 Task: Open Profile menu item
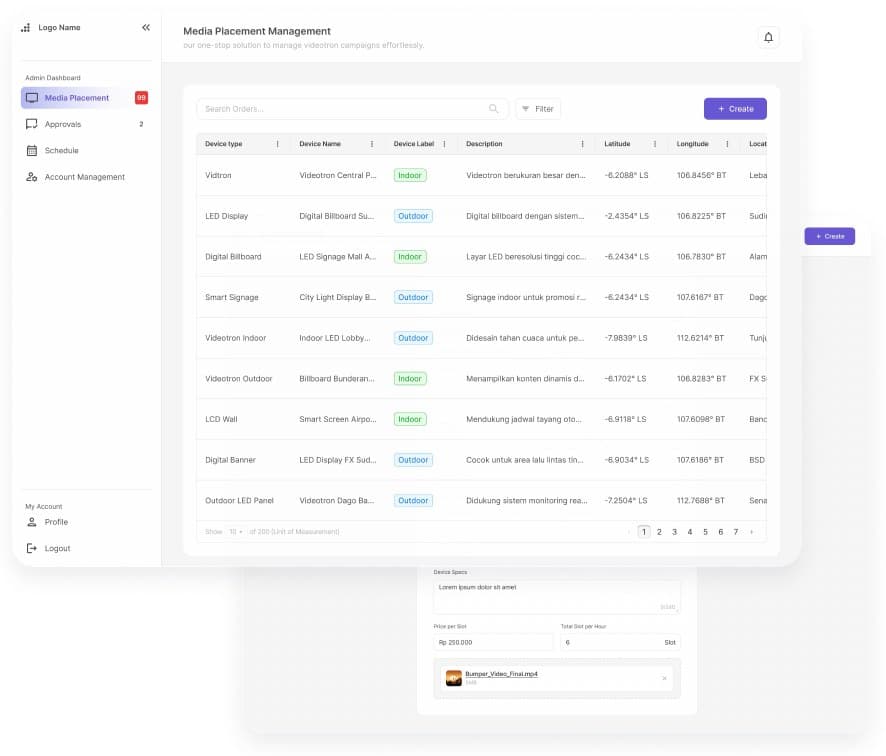85,522
